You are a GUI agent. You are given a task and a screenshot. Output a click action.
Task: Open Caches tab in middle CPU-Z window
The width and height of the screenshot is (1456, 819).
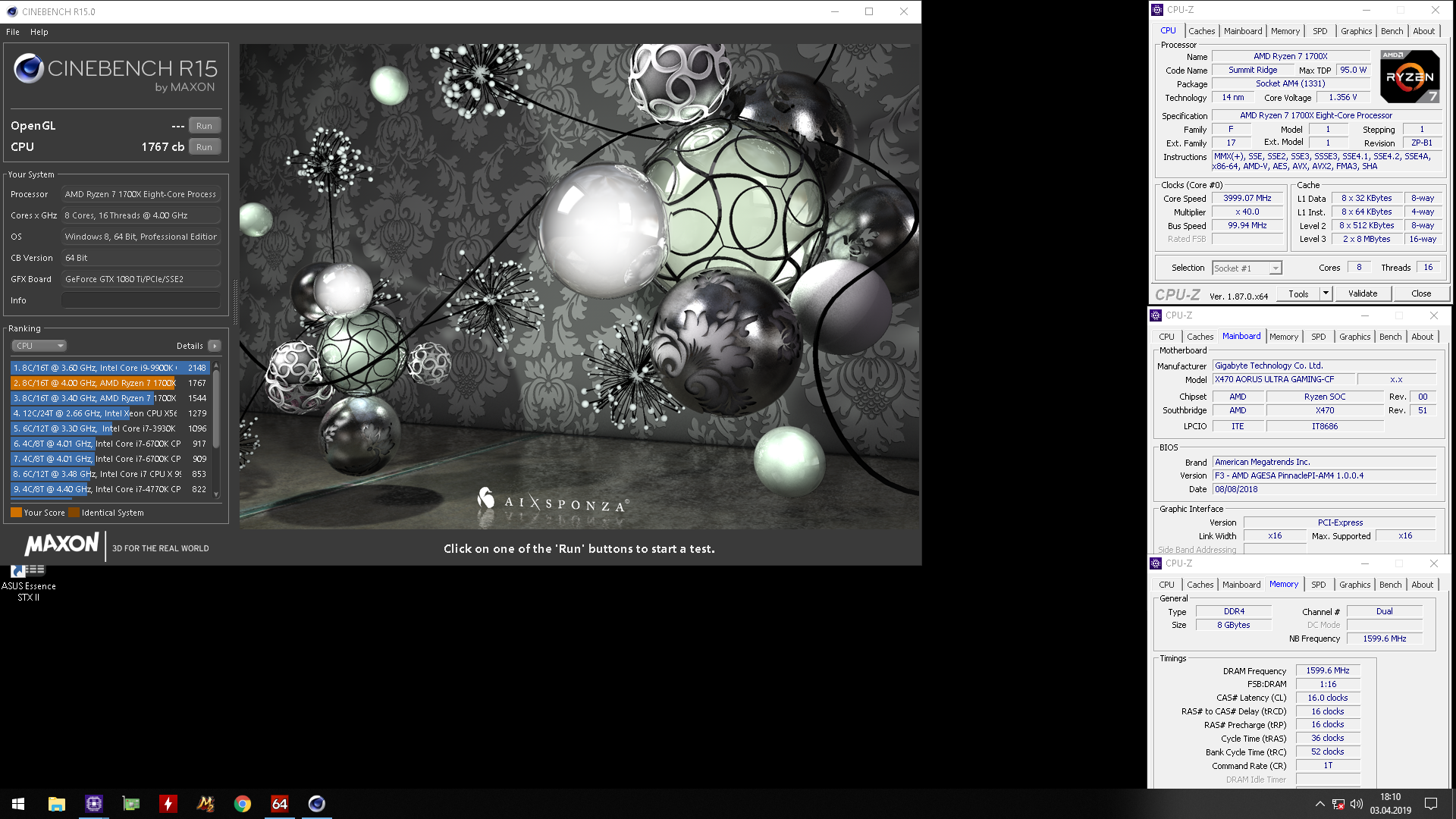[x=1200, y=337]
